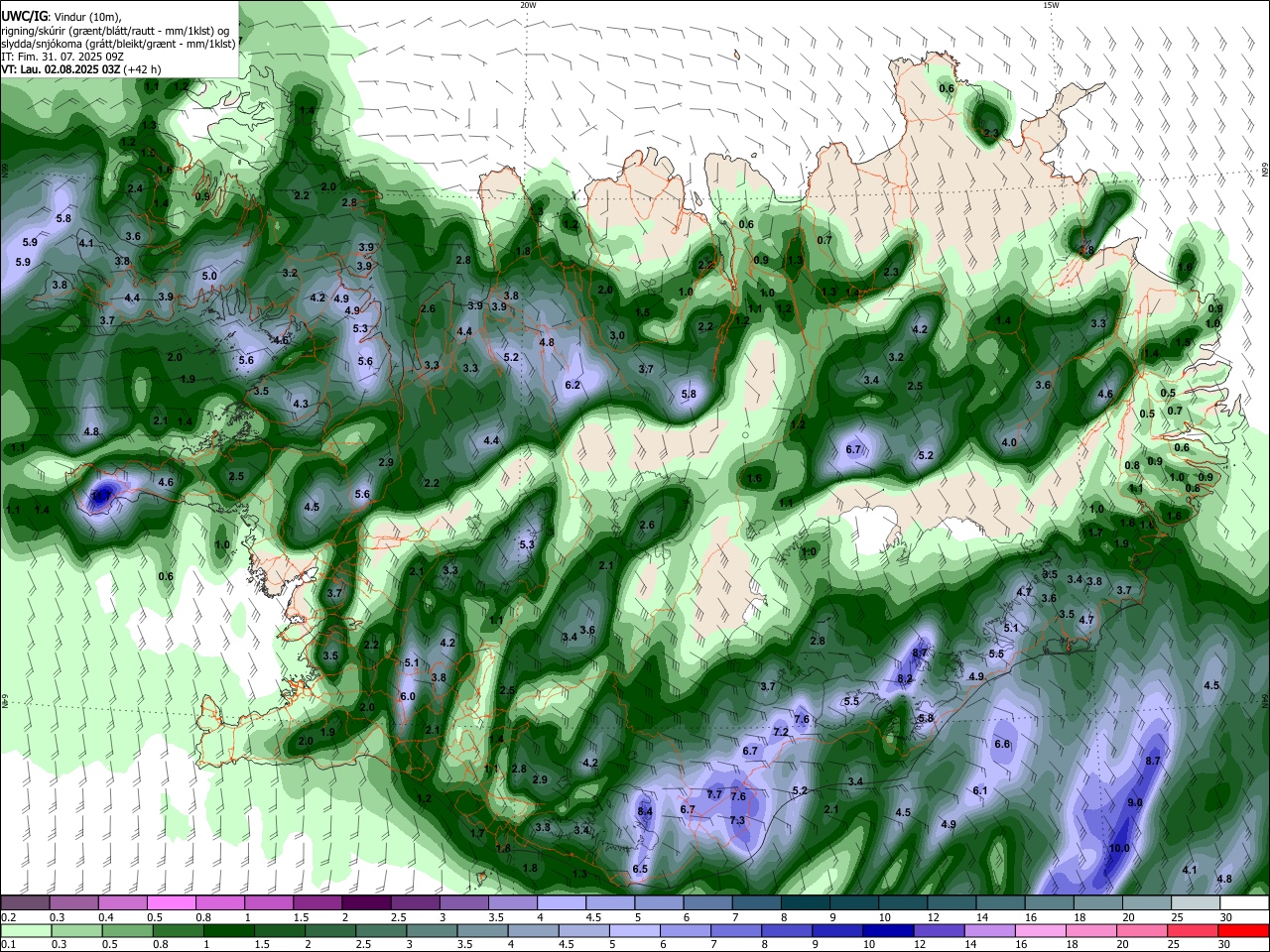Select the '8.2' precipitation value on the map

click(905, 678)
